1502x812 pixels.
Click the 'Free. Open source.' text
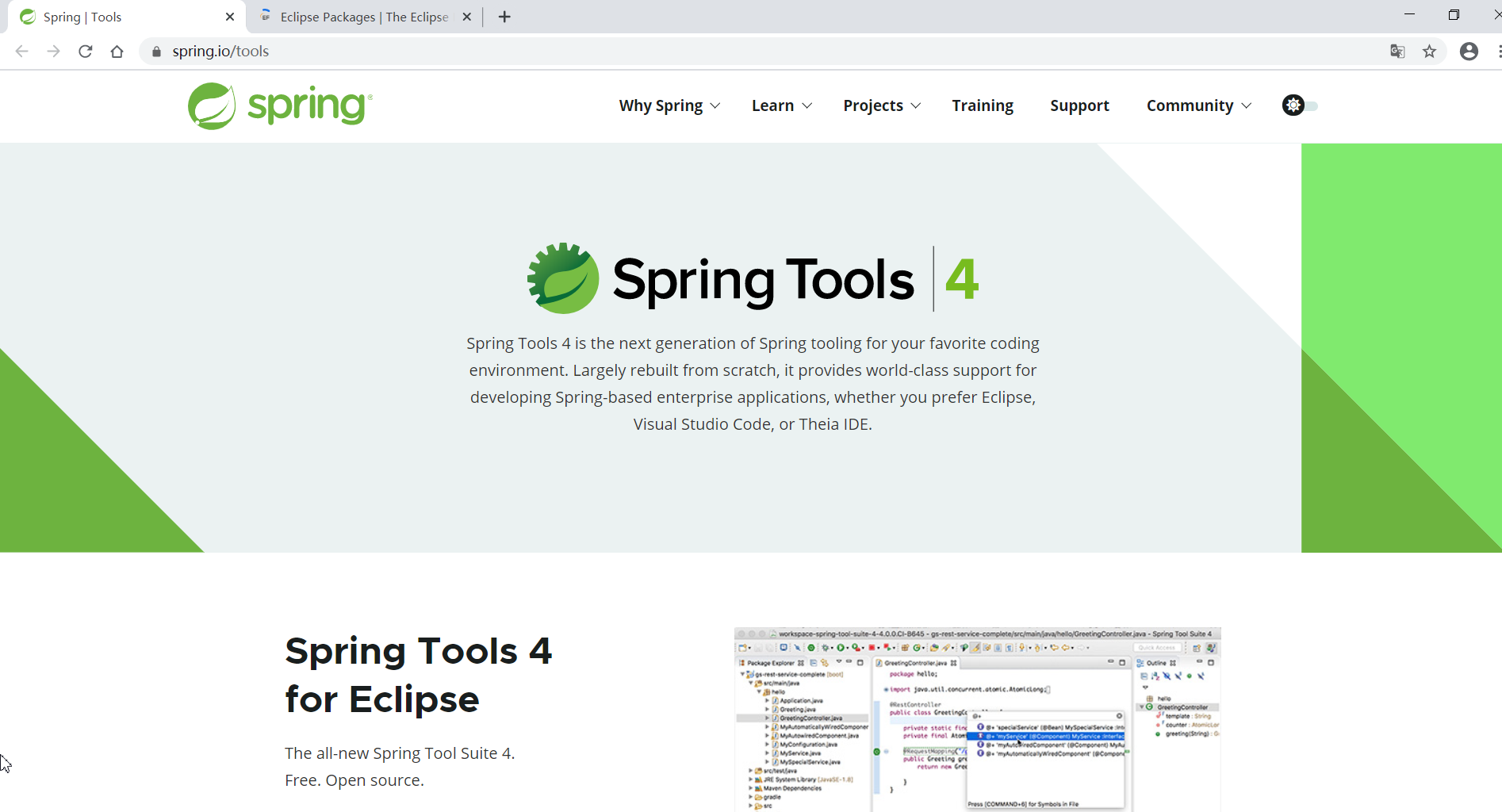354,780
